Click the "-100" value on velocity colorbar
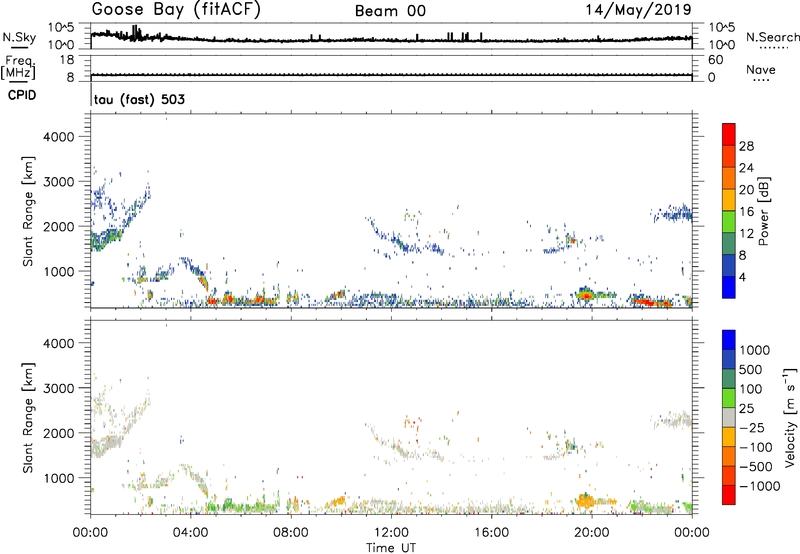Image resolution: width=800 pixels, height=554 pixels. tap(755, 447)
